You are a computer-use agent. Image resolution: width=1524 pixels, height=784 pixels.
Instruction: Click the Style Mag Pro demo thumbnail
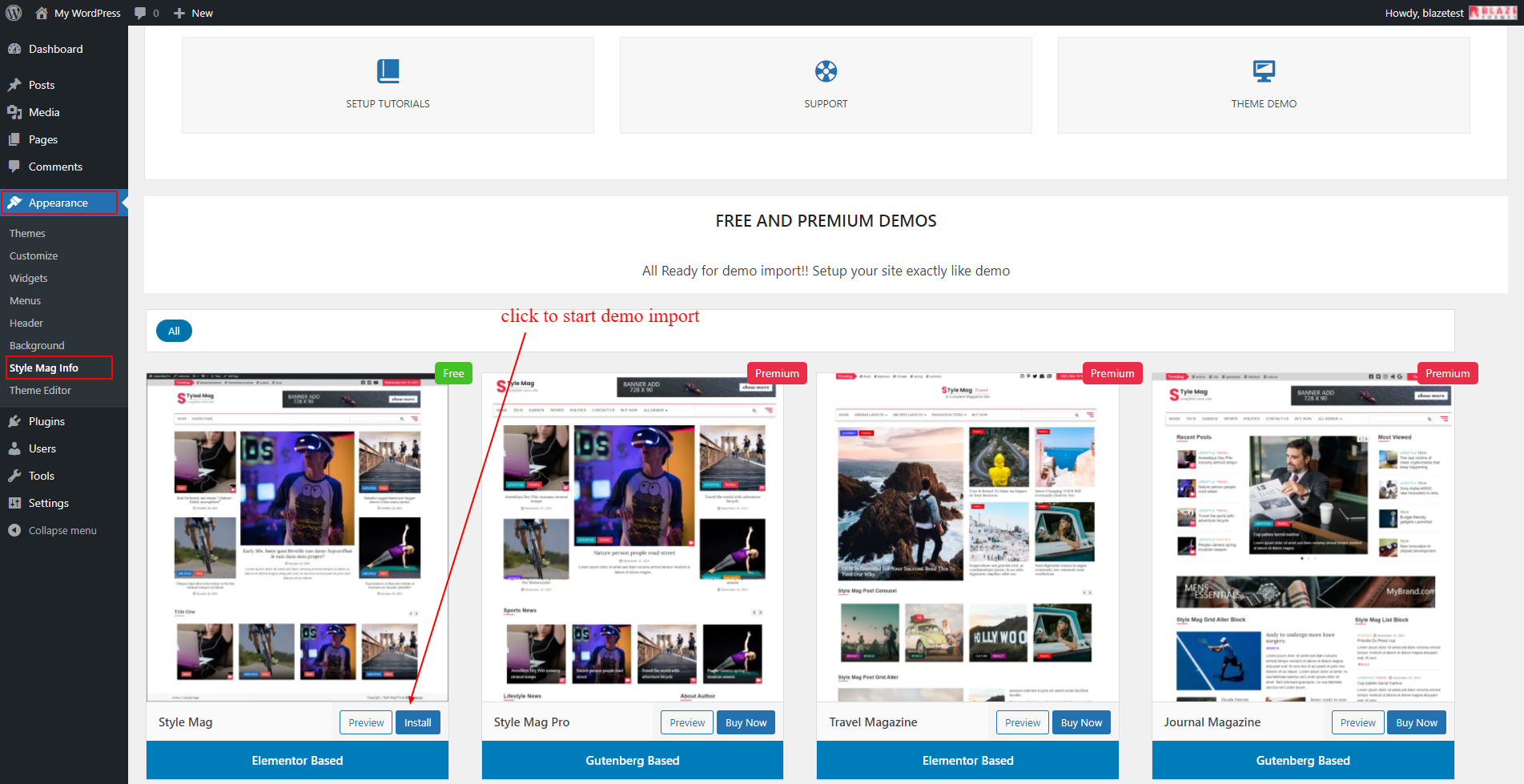[632, 537]
